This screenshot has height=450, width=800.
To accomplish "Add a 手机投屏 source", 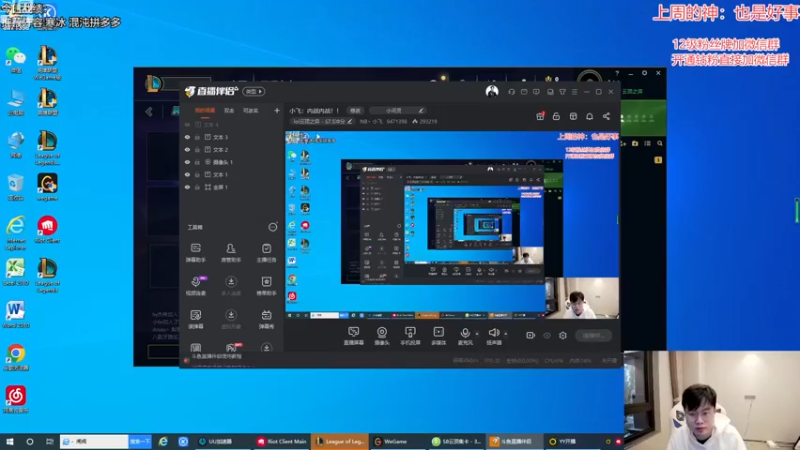I will pos(410,336).
